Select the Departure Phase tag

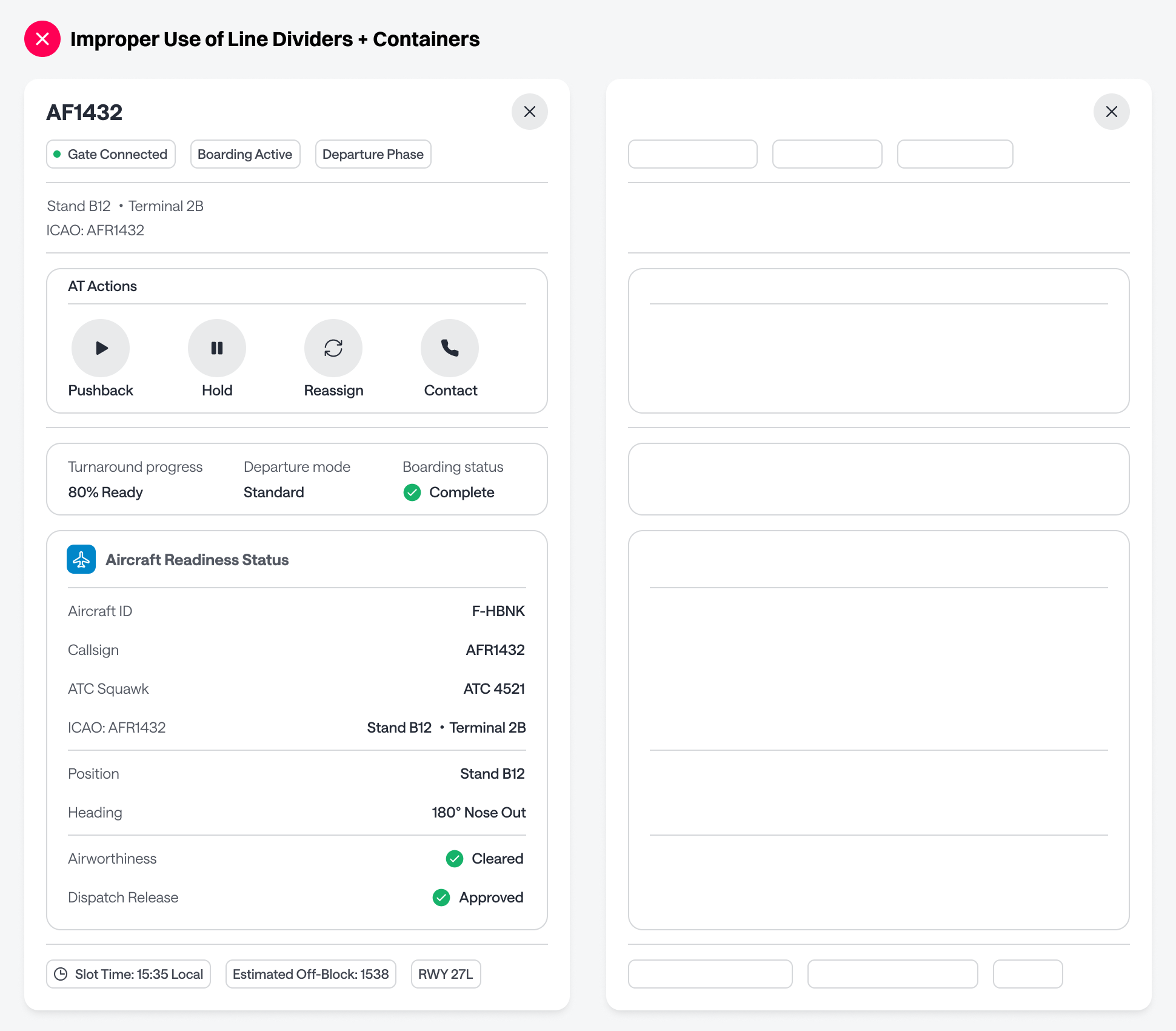point(373,154)
